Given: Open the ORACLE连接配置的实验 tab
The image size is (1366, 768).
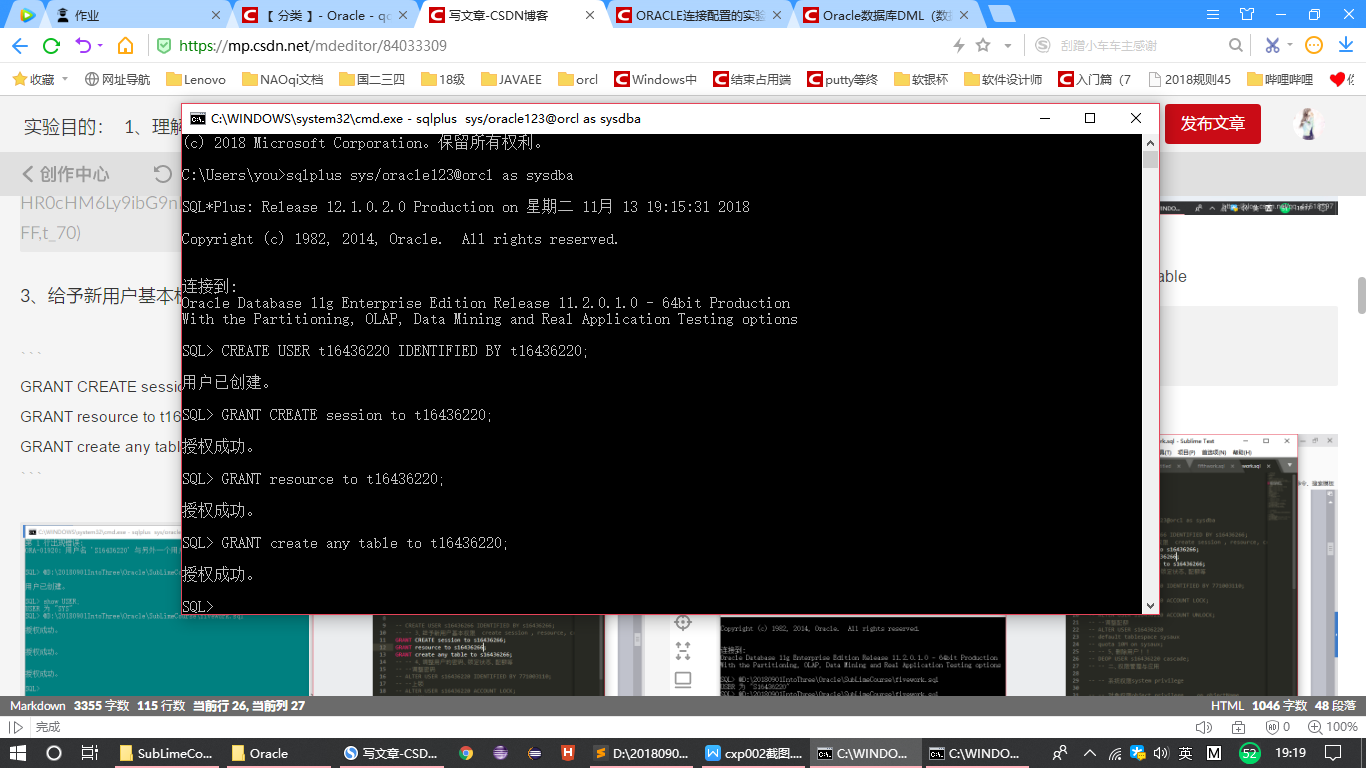Looking at the screenshot, I should [699, 15].
